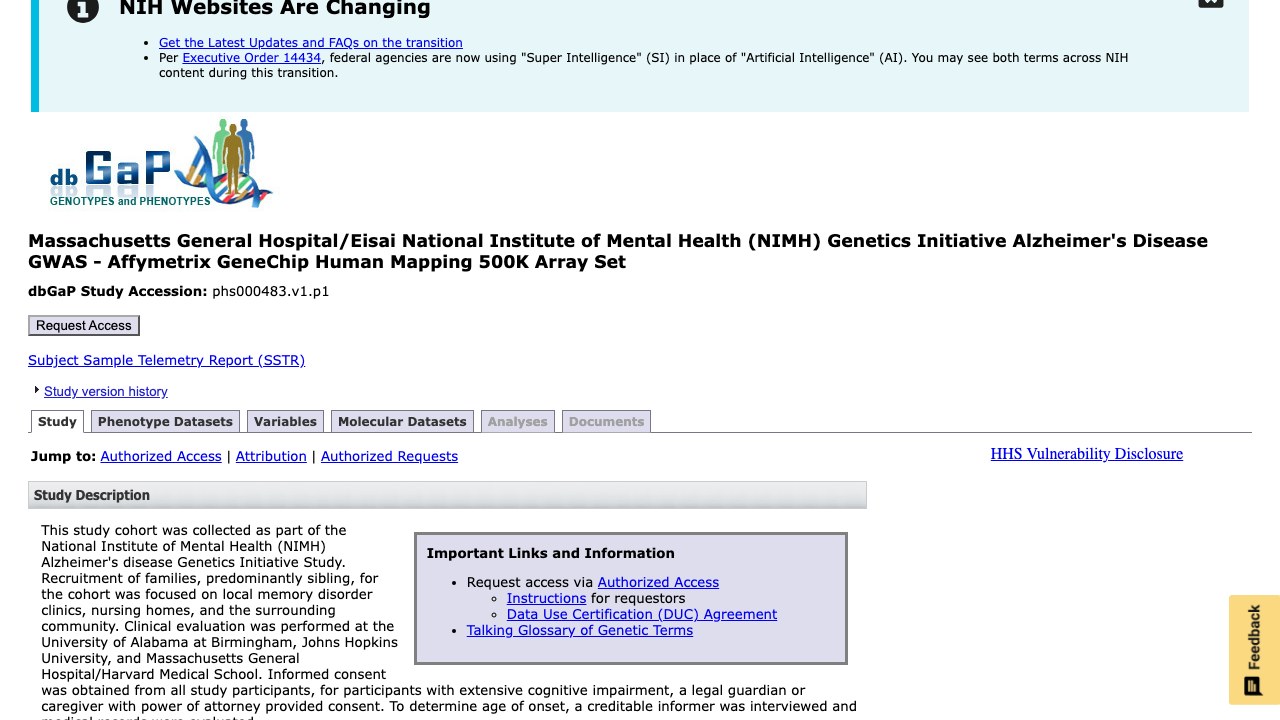Click accession number phs000483.v1.p1
Viewport: 1280px width, 720px height.
click(271, 292)
